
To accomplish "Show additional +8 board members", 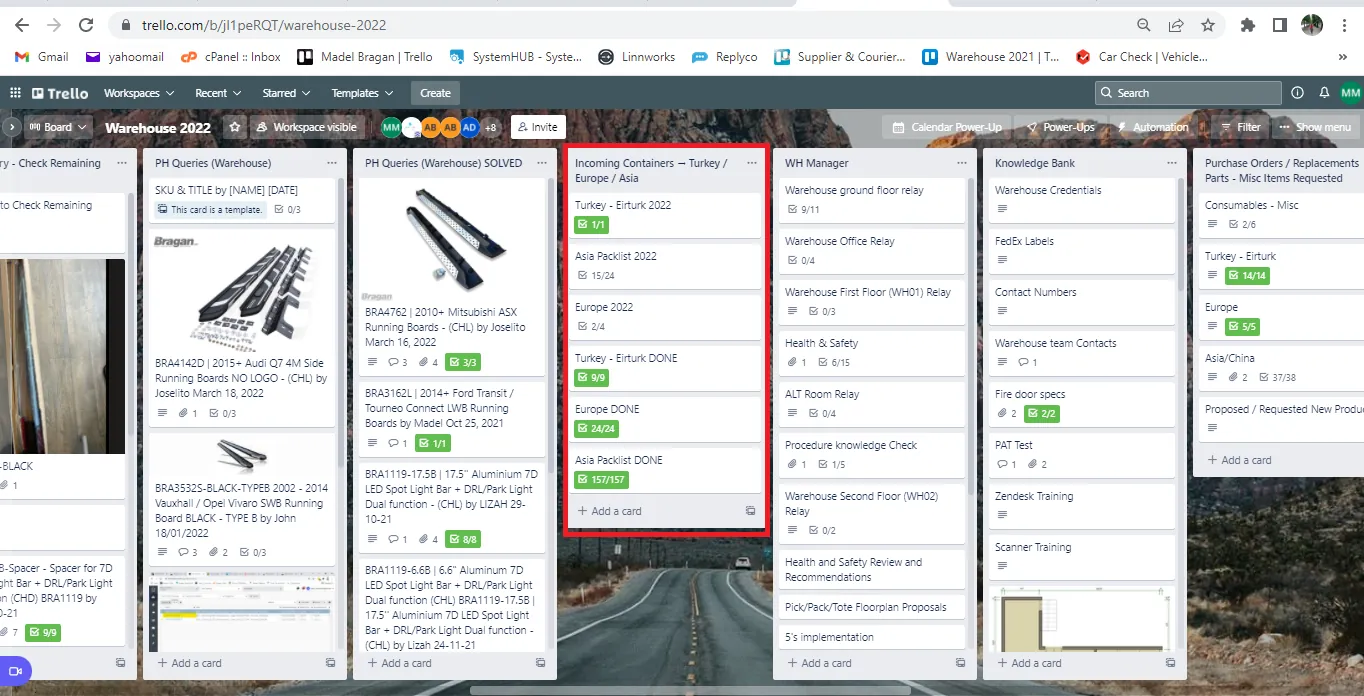I will 490,127.
